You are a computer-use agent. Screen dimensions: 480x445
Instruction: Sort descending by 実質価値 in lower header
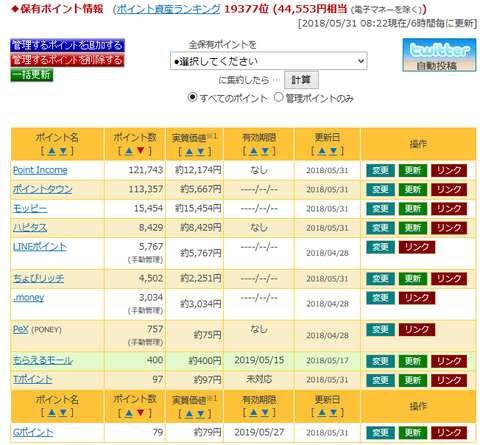coord(200,414)
